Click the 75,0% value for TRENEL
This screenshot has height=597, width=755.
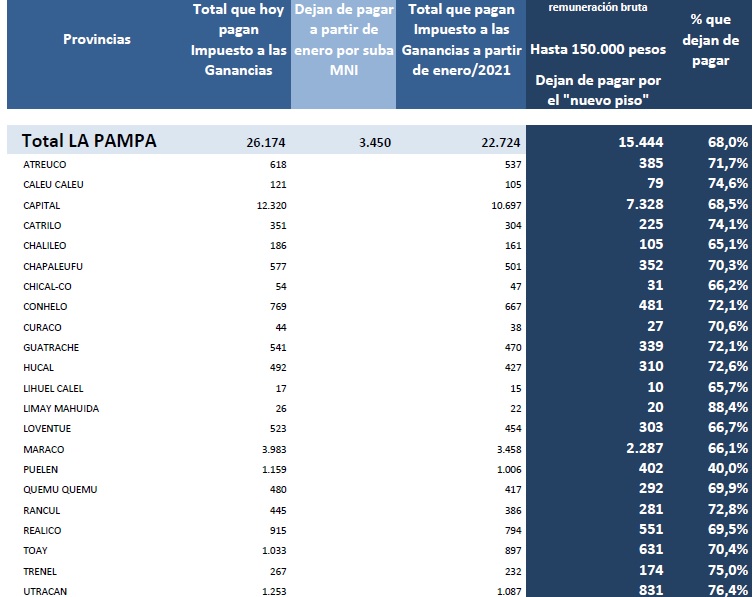728,571
